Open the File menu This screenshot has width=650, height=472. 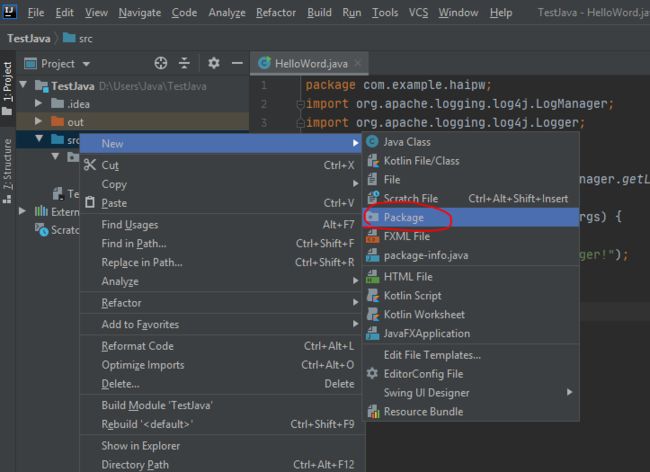coord(36,13)
